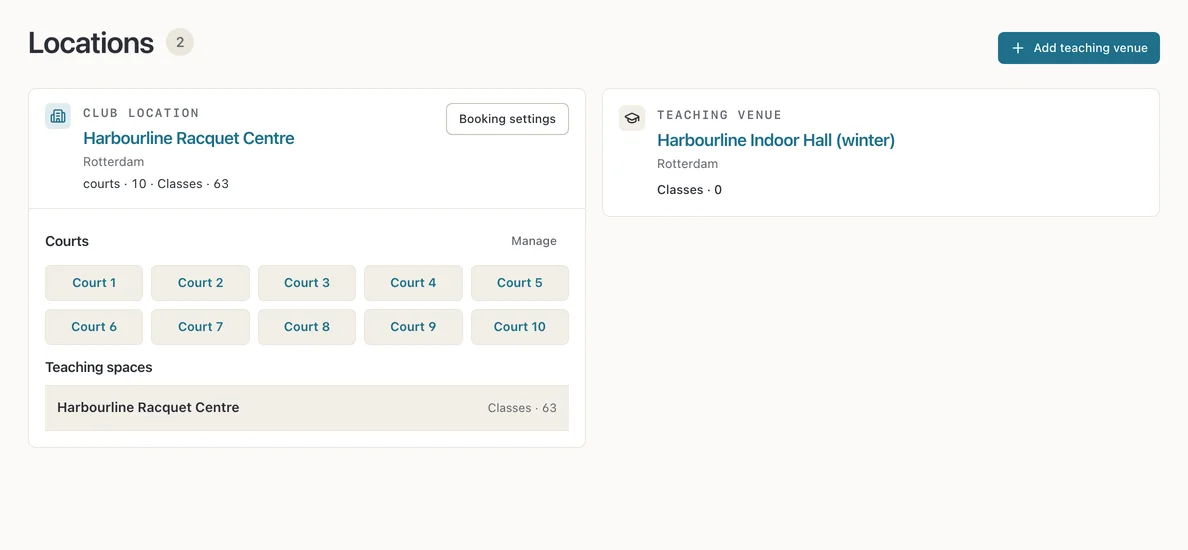Select Court 3
The image size is (1188, 550).
(x=307, y=283)
